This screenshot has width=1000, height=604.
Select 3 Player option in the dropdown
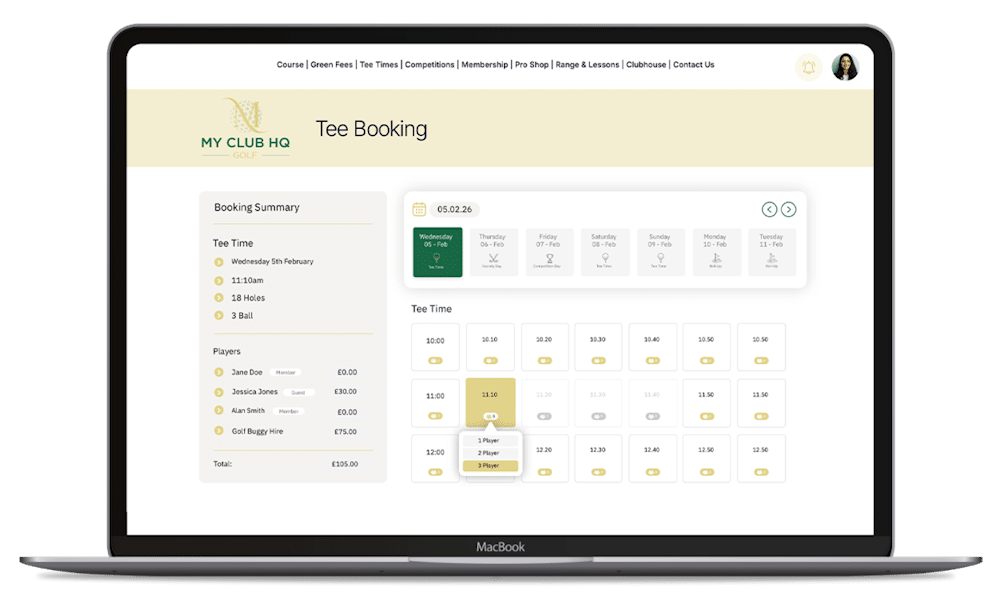(490, 466)
